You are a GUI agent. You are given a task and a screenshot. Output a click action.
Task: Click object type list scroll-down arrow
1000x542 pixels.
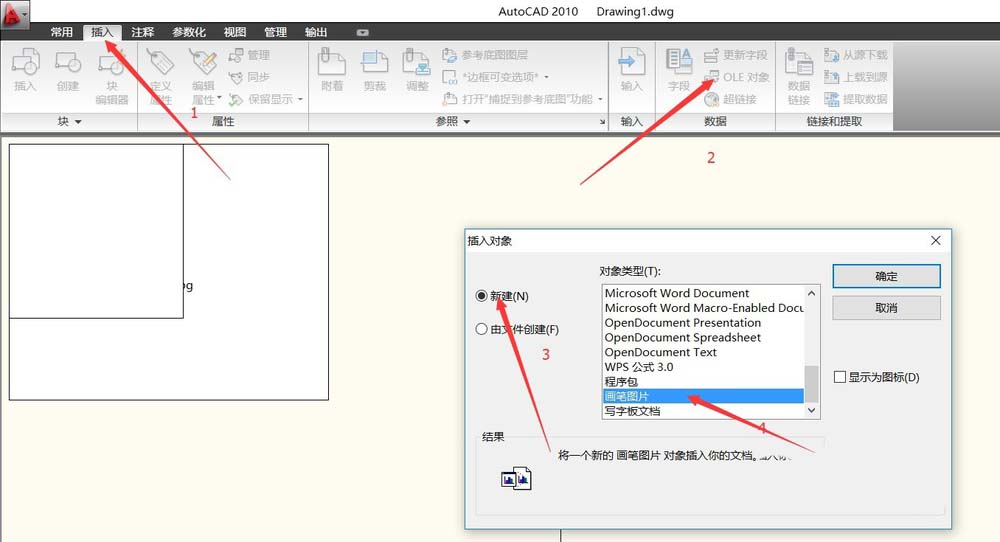click(x=811, y=411)
